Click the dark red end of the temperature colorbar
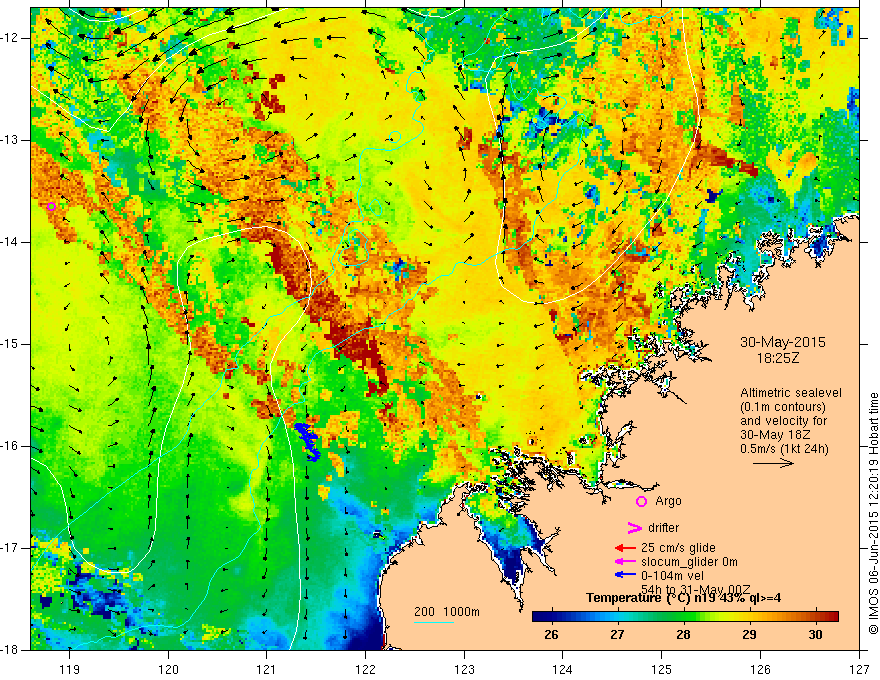Image resolution: width=880 pixels, height=680 pixels. click(x=831, y=617)
